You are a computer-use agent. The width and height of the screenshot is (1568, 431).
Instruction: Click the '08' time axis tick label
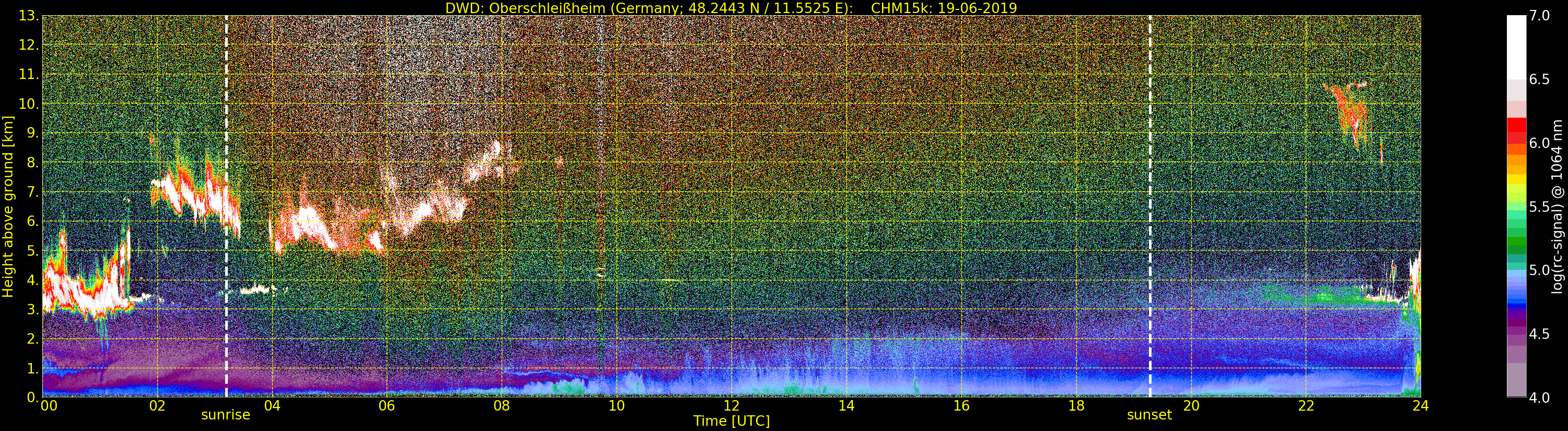click(502, 405)
